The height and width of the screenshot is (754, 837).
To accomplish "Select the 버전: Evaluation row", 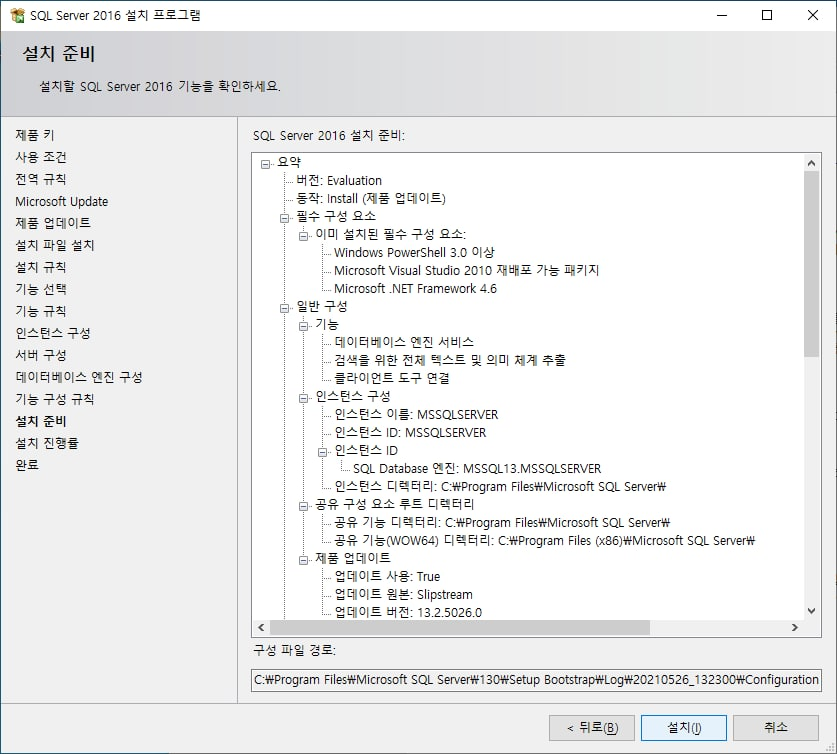I will (x=339, y=180).
